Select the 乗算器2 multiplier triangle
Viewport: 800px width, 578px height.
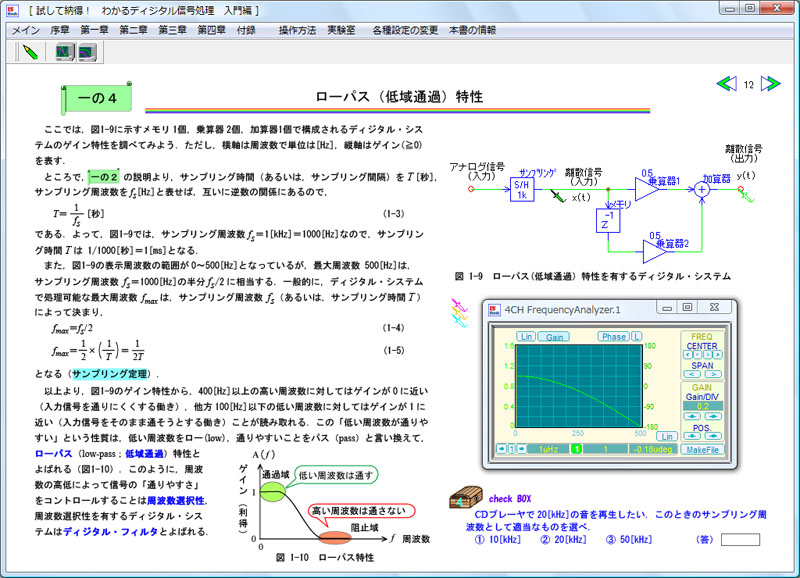tap(654, 252)
